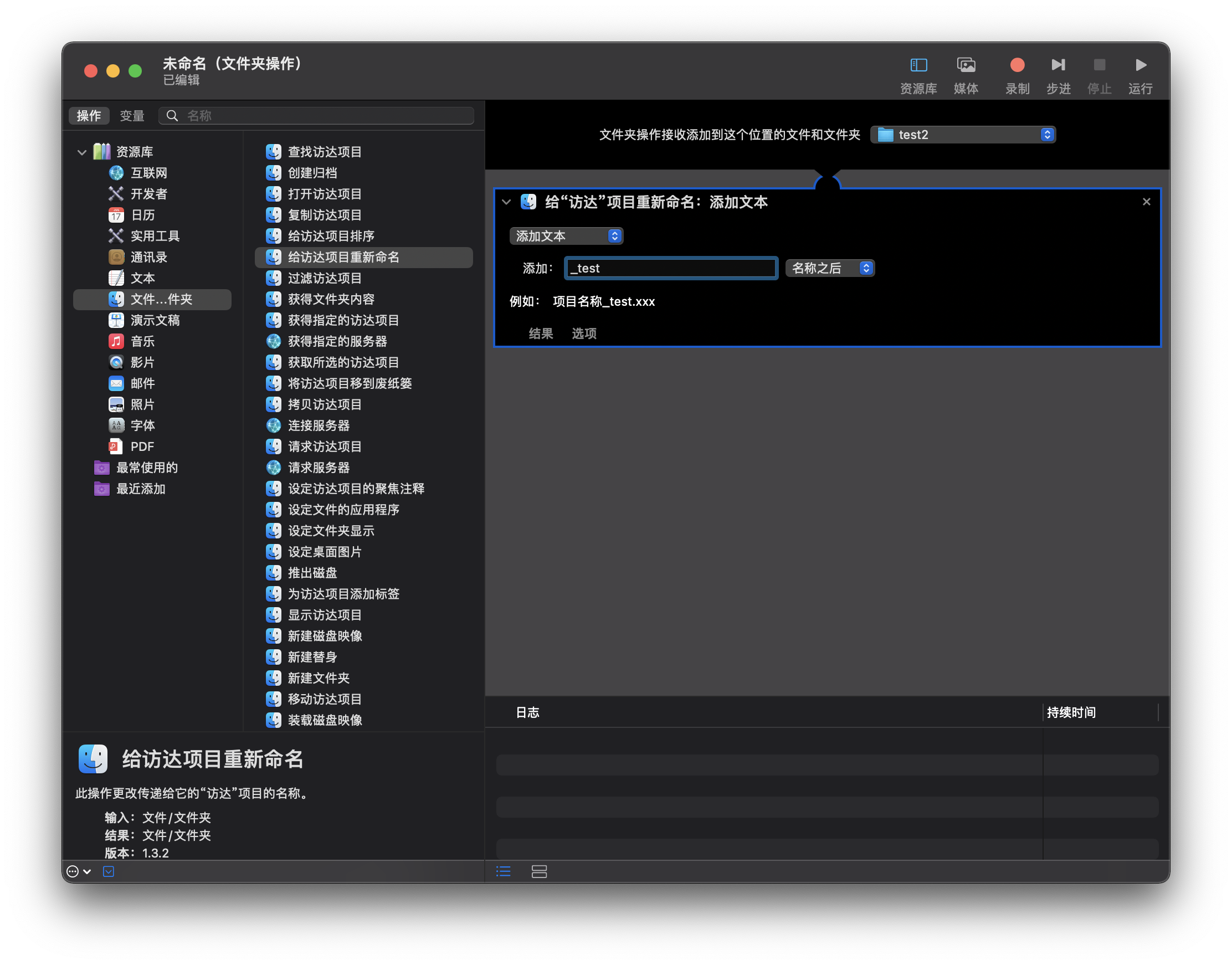The width and height of the screenshot is (1232, 965).
Task: Switch to the 变量 tab
Action: (132, 116)
